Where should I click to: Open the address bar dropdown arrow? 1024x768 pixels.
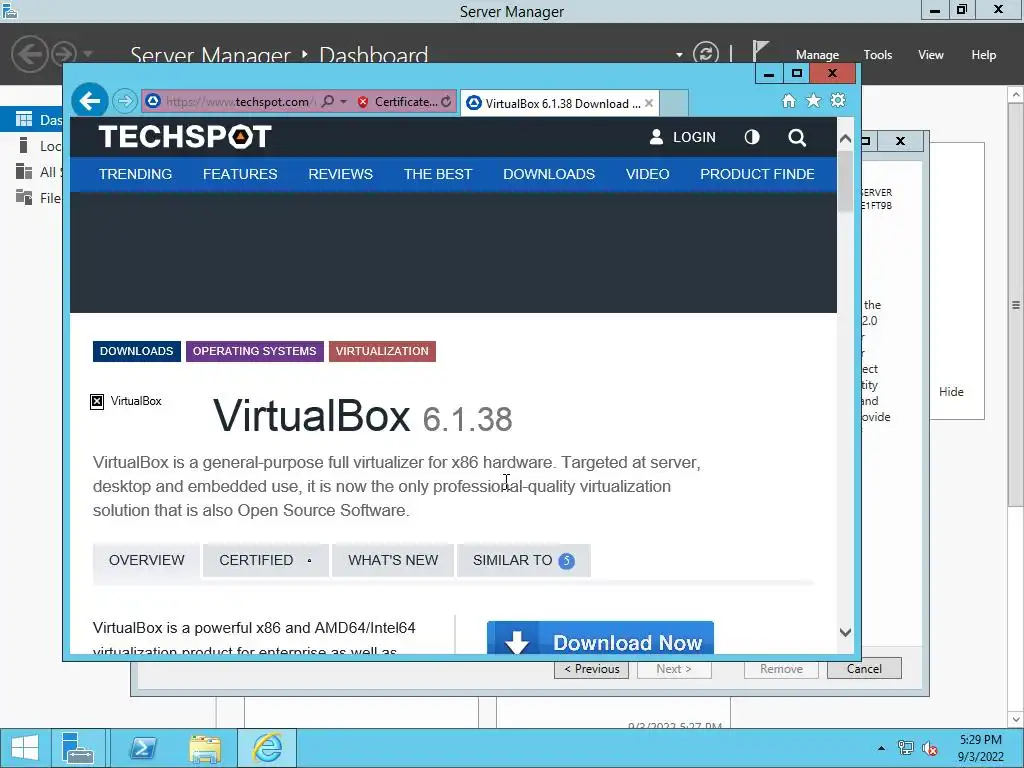coord(344,102)
